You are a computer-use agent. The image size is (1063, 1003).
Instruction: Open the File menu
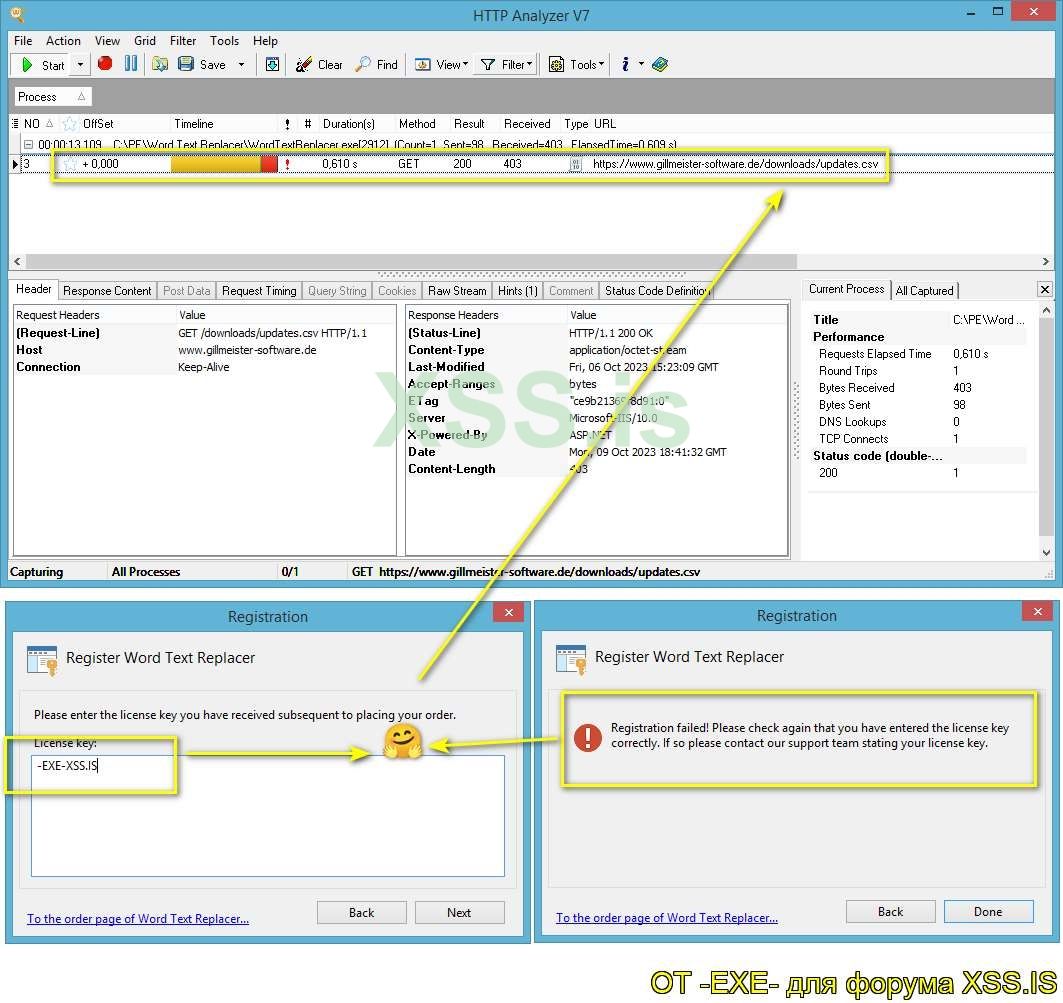point(23,41)
